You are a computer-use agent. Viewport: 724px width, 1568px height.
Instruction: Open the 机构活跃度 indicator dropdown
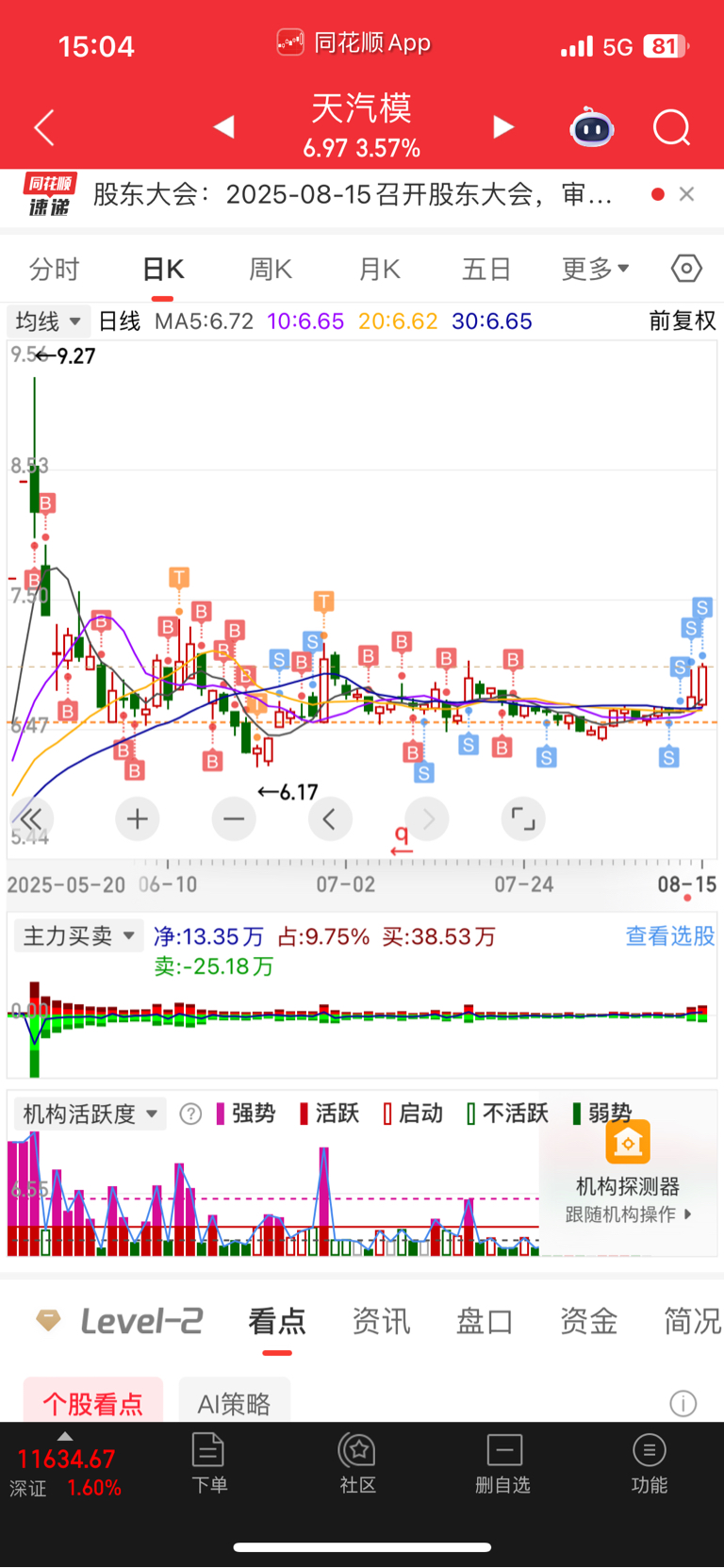90,1114
